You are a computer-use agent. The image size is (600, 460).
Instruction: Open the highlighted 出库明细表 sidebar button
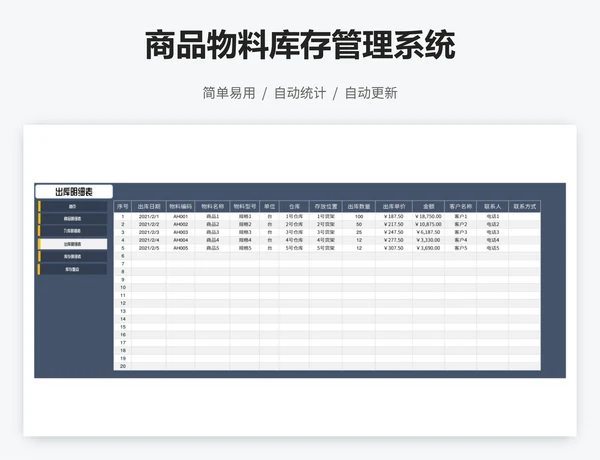tap(72, 244)
